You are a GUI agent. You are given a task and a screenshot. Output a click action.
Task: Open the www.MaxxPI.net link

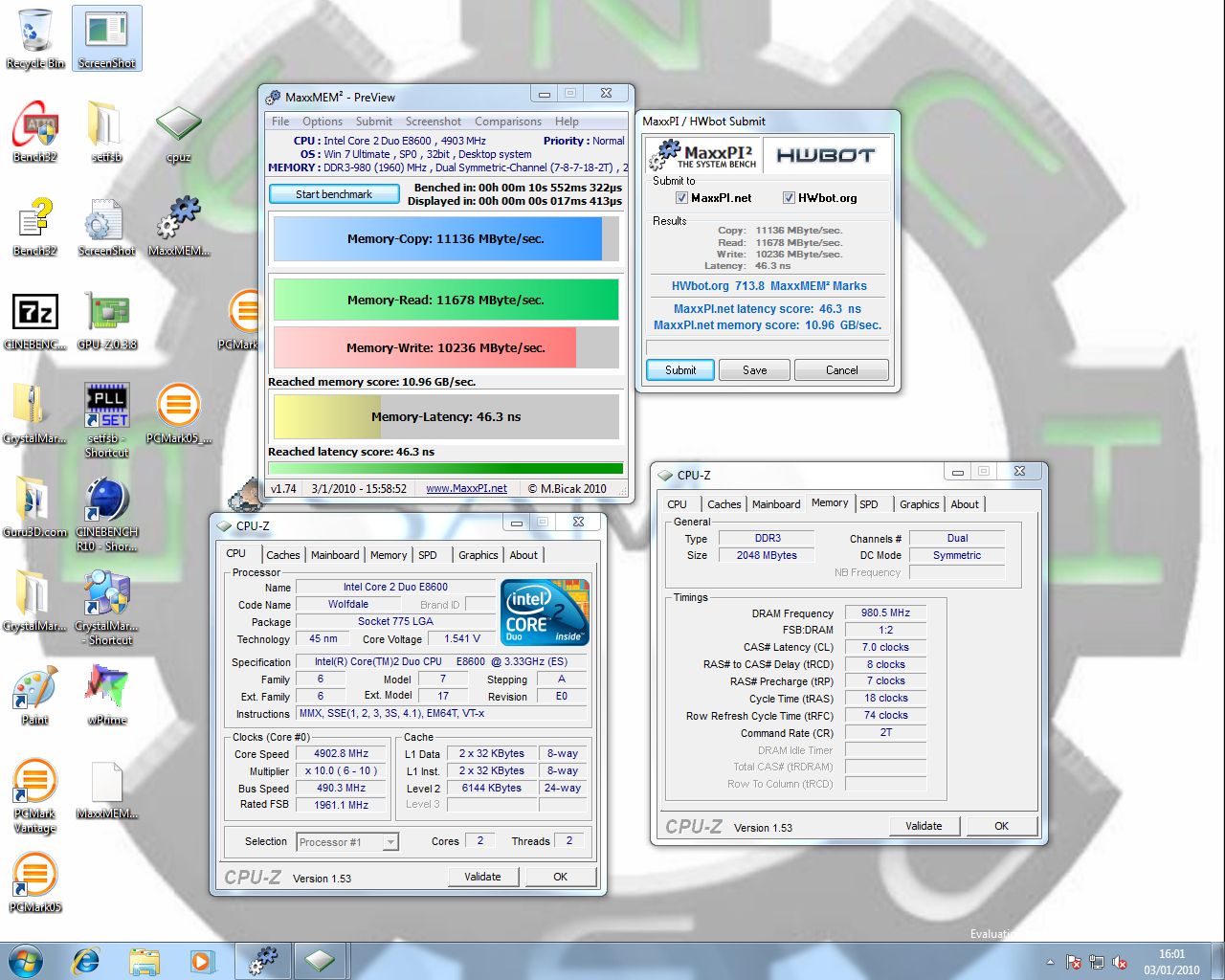click(x=467, y=488)
